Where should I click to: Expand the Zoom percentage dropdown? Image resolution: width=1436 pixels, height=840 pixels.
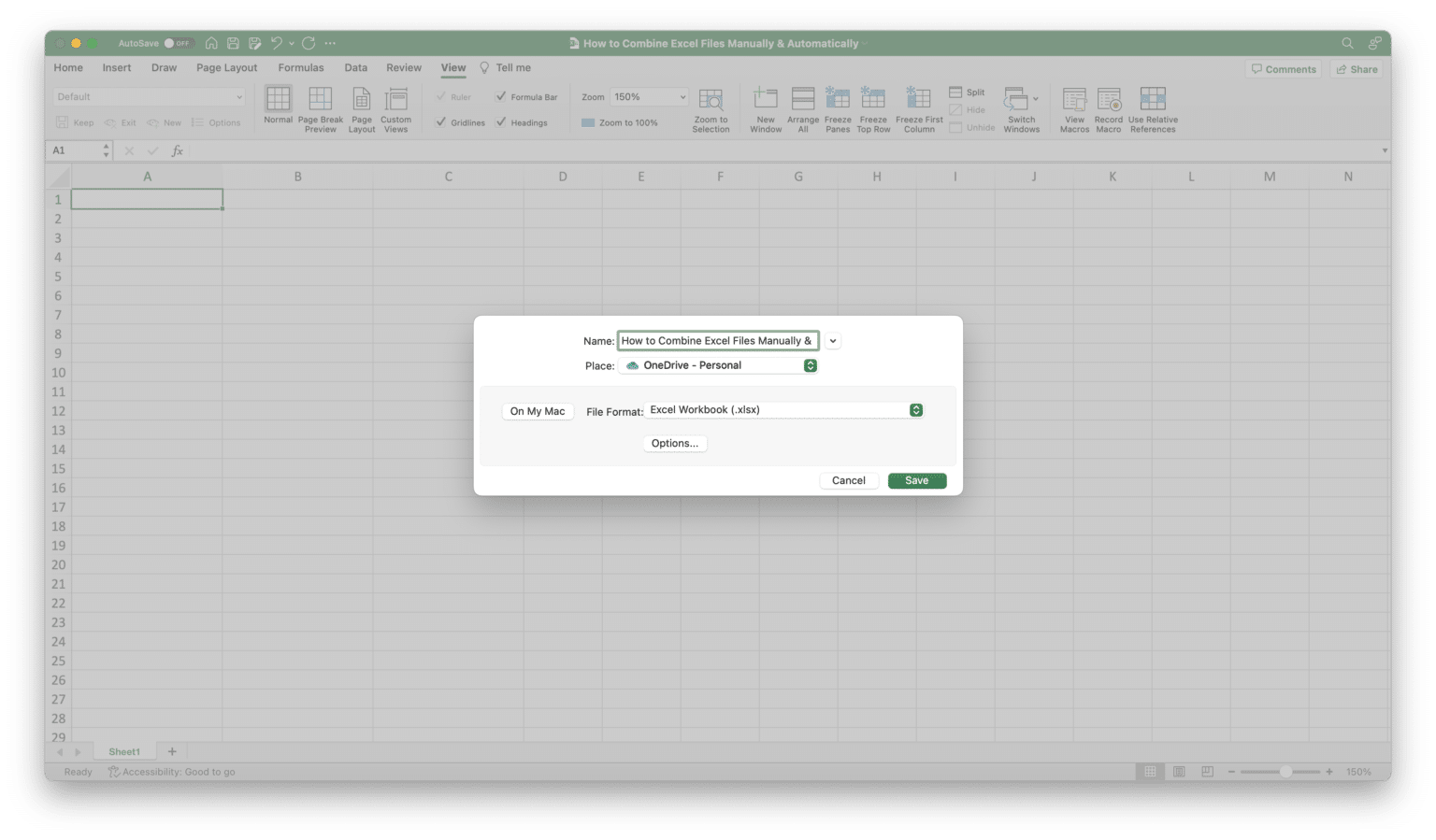682,96
